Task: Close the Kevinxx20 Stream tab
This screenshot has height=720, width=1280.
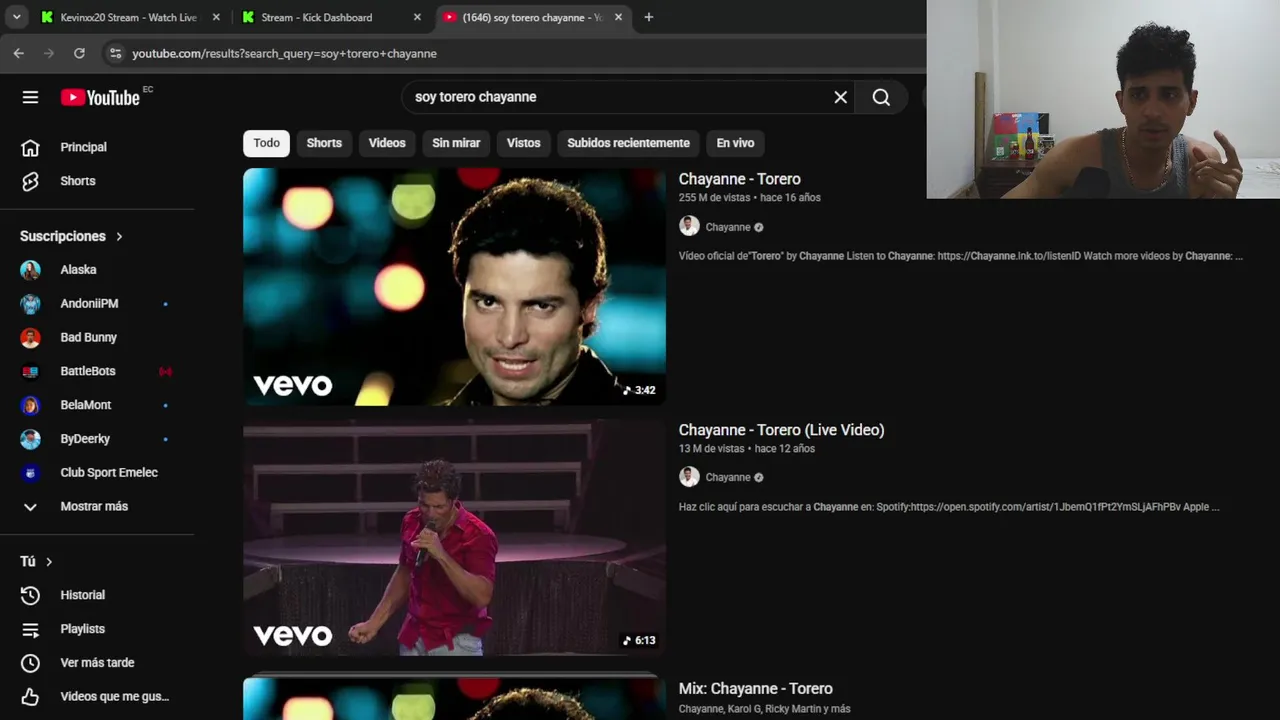Action: coord(216,17)
